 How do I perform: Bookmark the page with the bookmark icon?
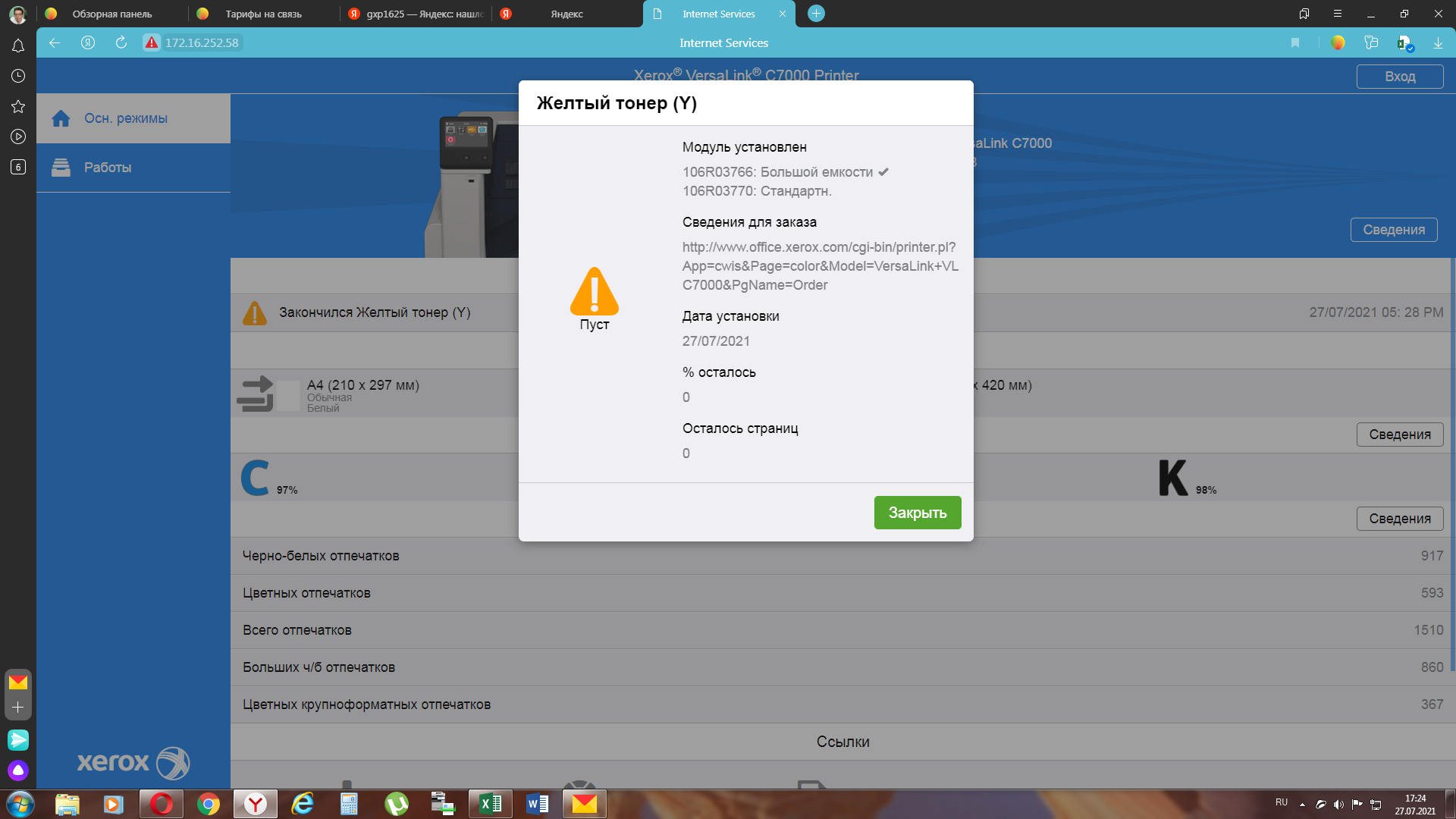1295,42
